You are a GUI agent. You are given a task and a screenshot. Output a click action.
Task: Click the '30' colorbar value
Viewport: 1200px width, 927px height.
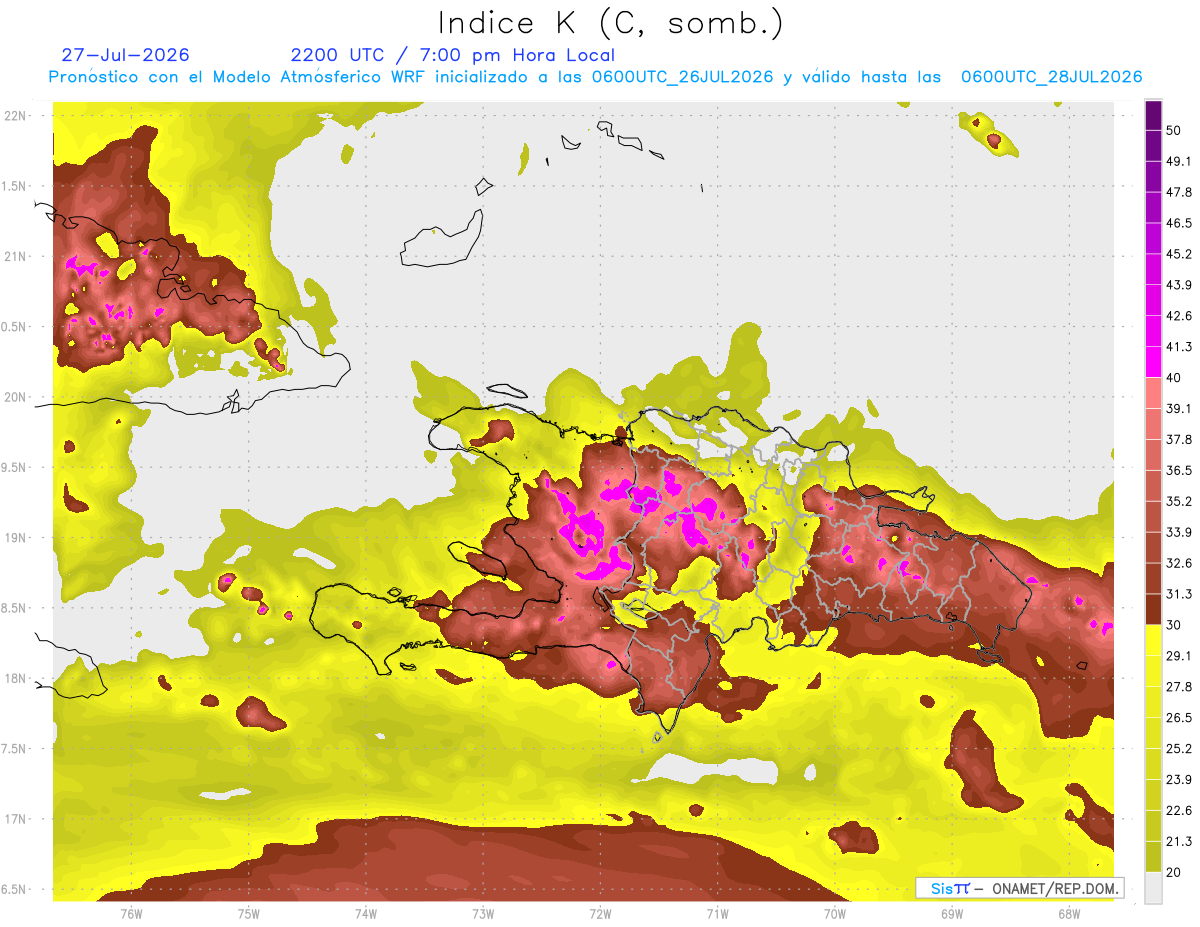1173,625
